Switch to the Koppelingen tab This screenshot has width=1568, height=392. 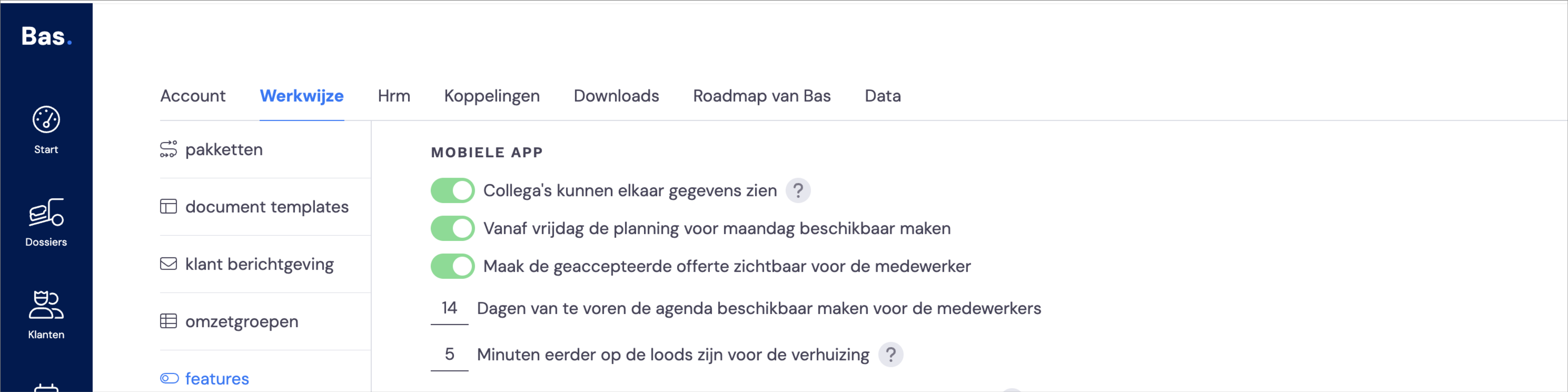(x=492, y=96)
